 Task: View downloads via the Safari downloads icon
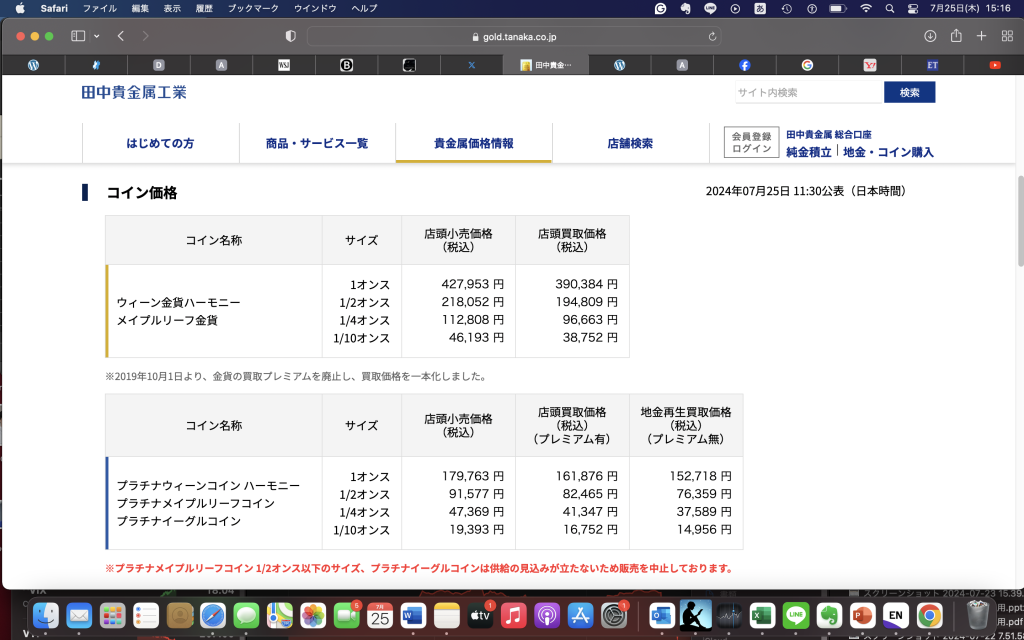click(930, 37)
